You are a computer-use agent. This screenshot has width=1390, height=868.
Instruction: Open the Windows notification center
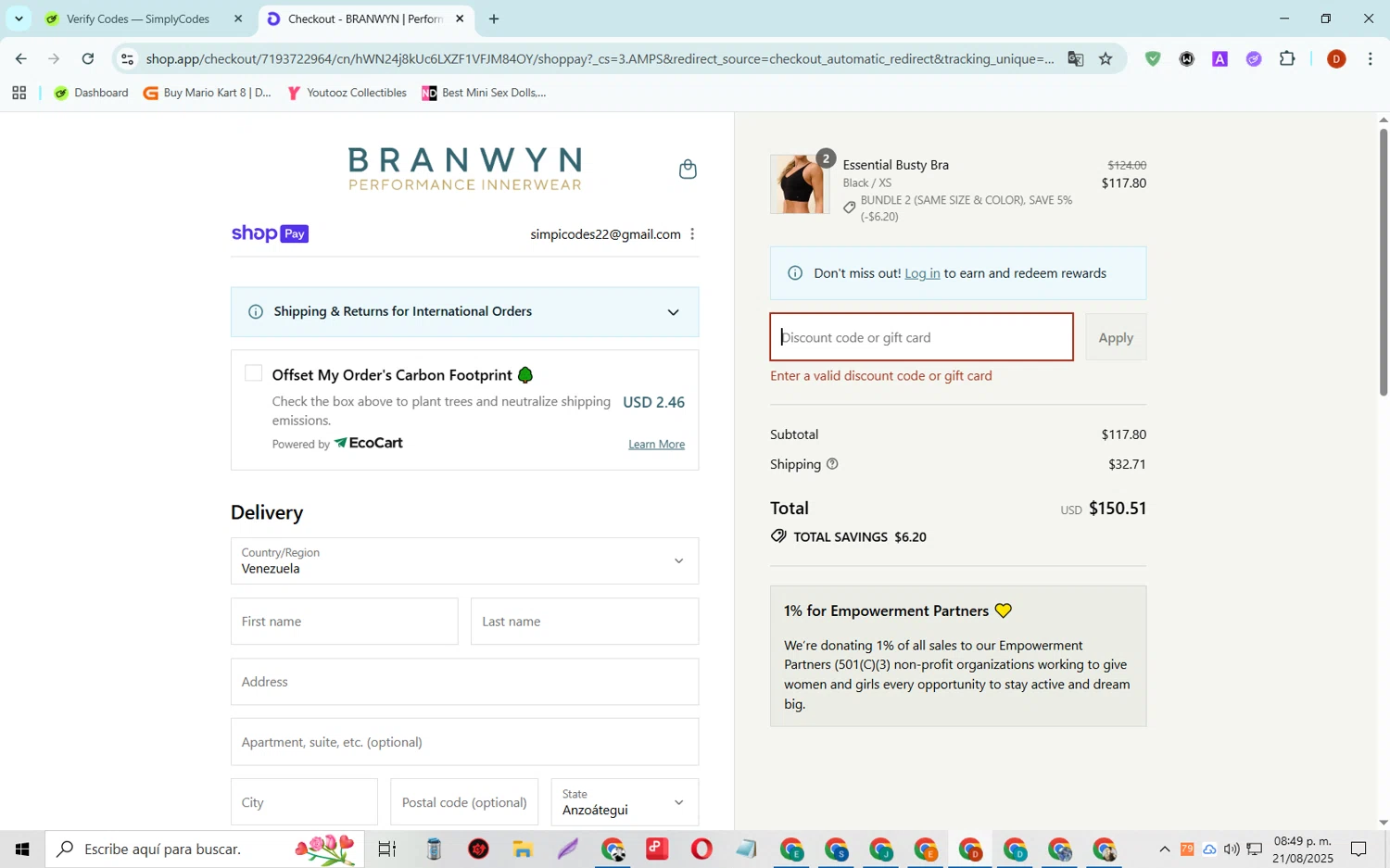coord(1358,849)
